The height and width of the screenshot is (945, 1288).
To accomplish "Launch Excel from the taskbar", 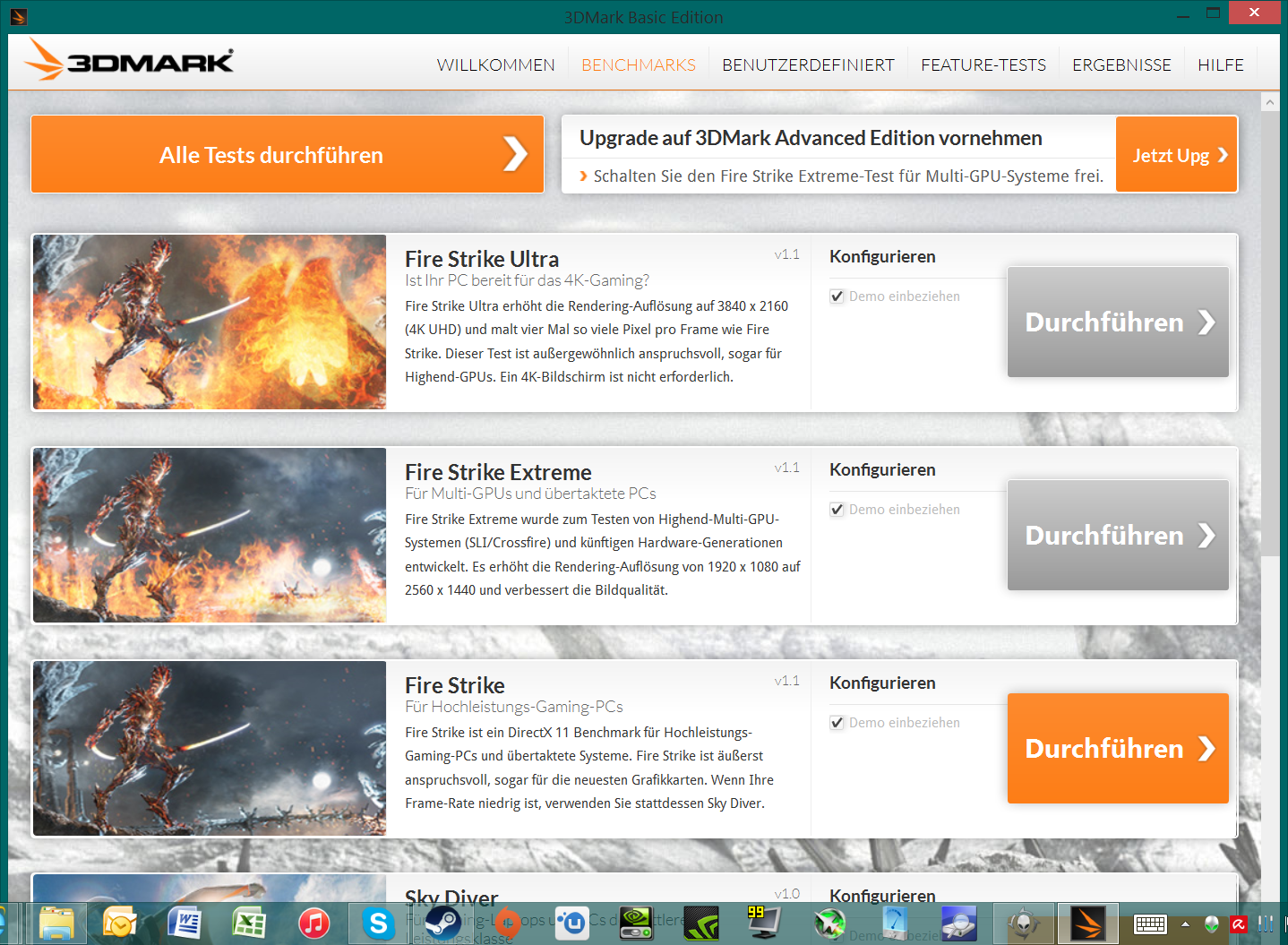I will 249,924.
